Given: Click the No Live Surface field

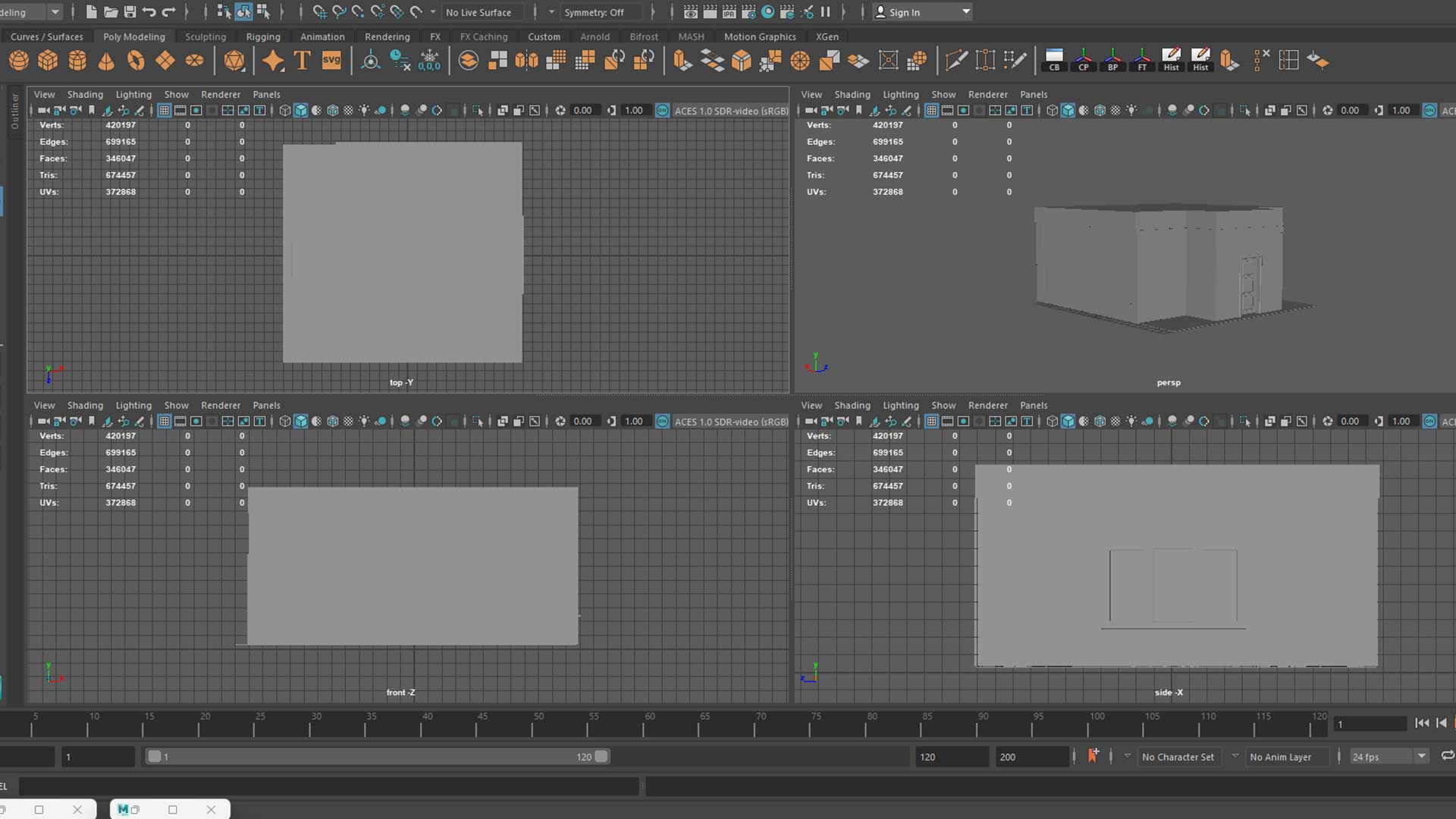Looking at the screenshot, I should (x=479, y=12).
